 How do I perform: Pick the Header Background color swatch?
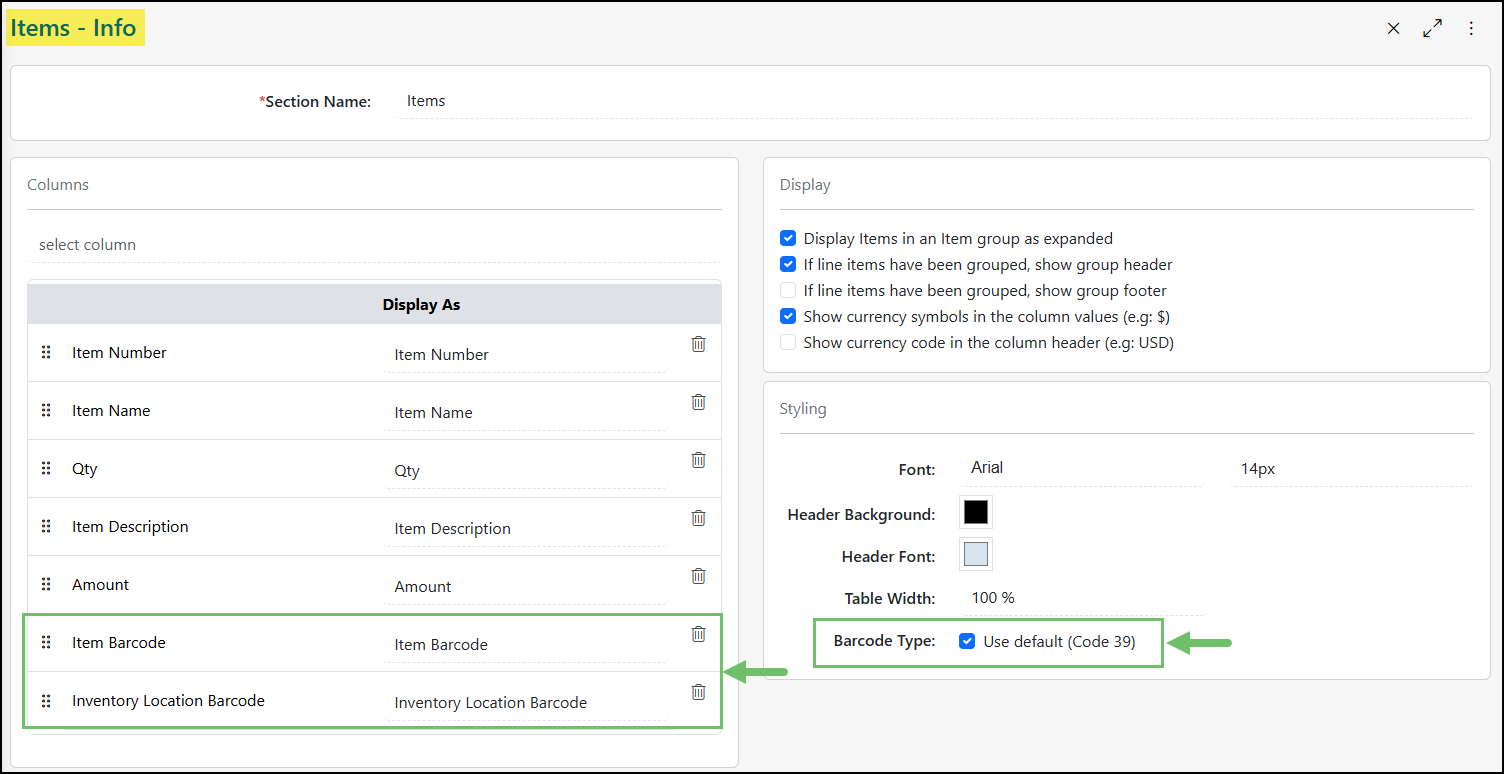(975, 513)
